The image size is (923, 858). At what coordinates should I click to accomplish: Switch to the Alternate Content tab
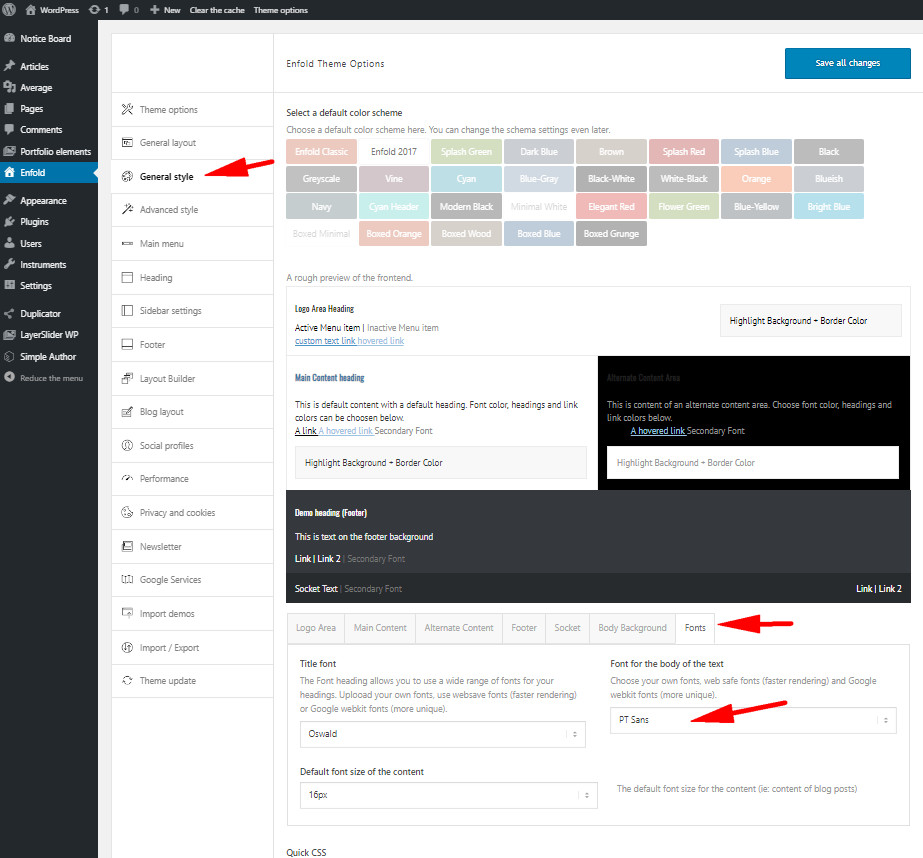pyautogui.click(x=459, y=628)
